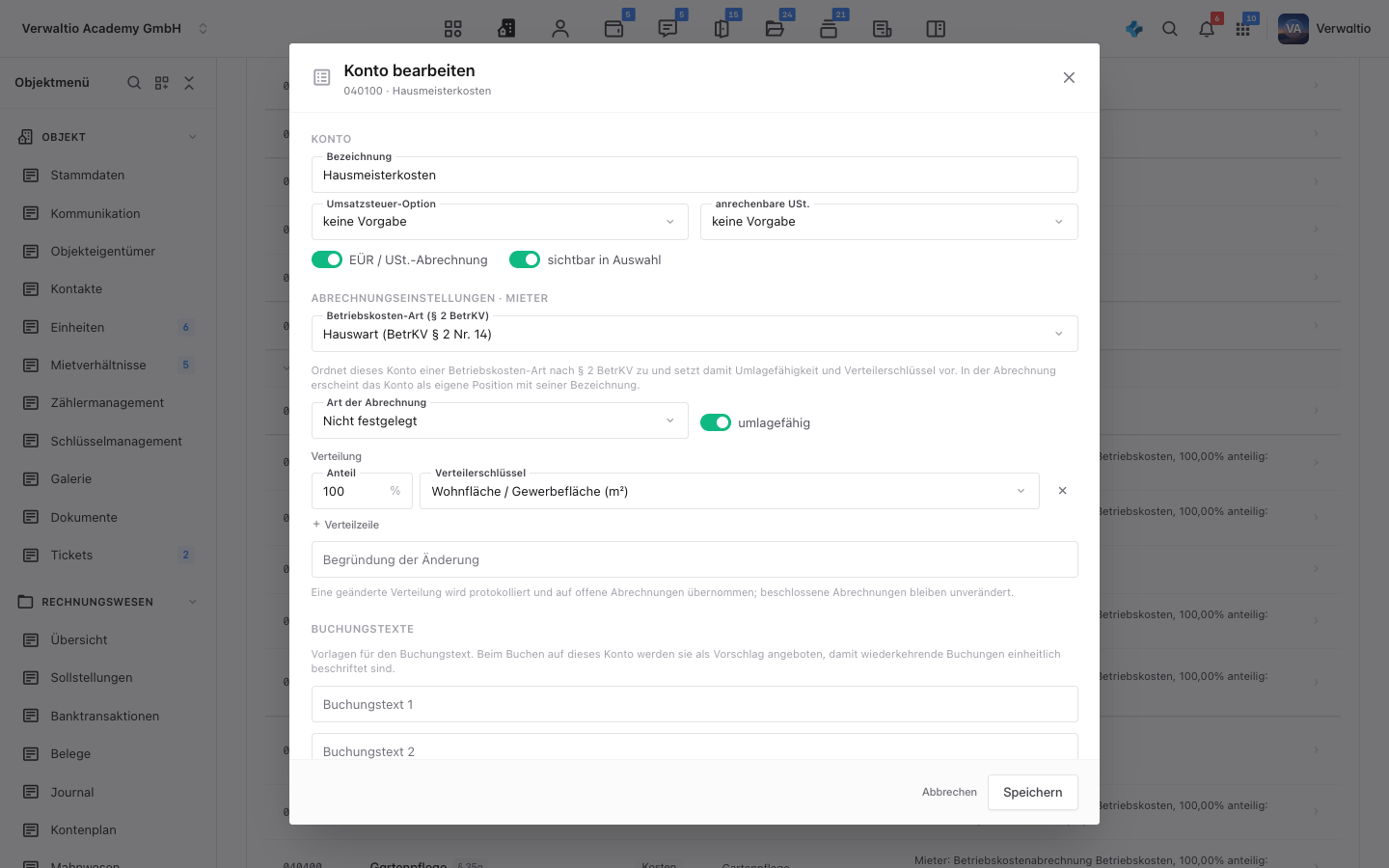The image size is (1389, 868).
Task: Open the folder icon with badge 24
Action: [x=775, y=29]
